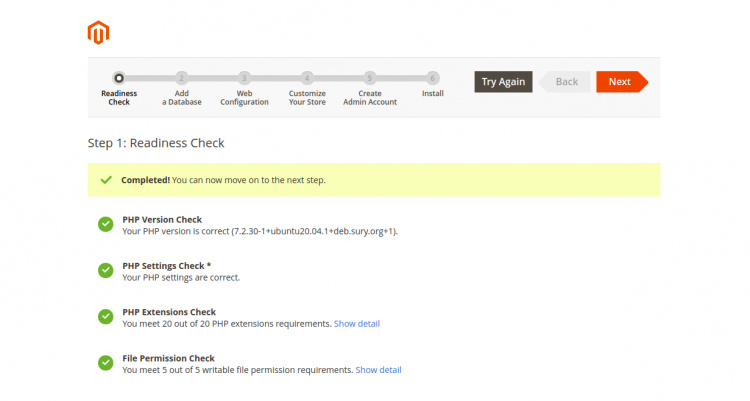The height and width of the screenshot is (401, 750).
Task: Go to step 2 Add a Database
Action: coord(181,77)
